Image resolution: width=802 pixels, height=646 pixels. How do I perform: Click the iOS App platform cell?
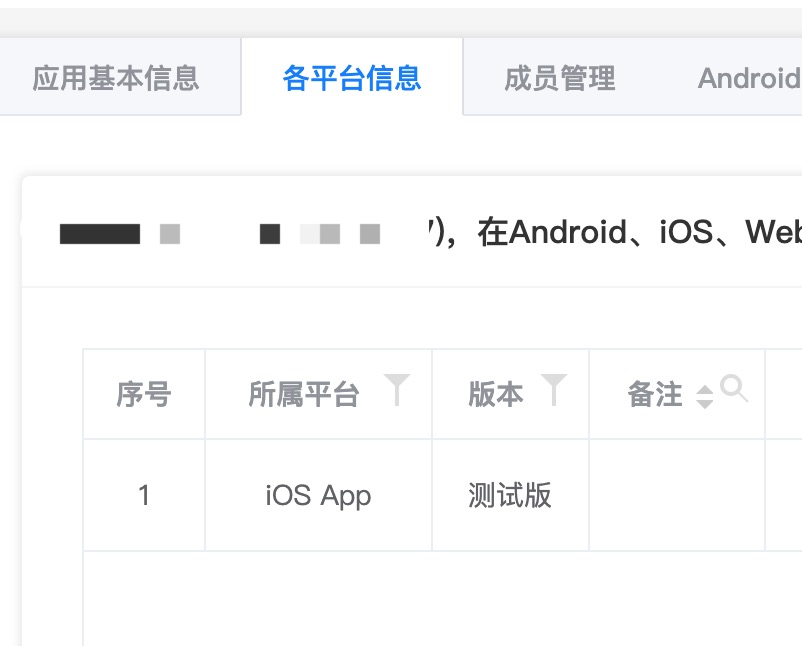(318, 495)
